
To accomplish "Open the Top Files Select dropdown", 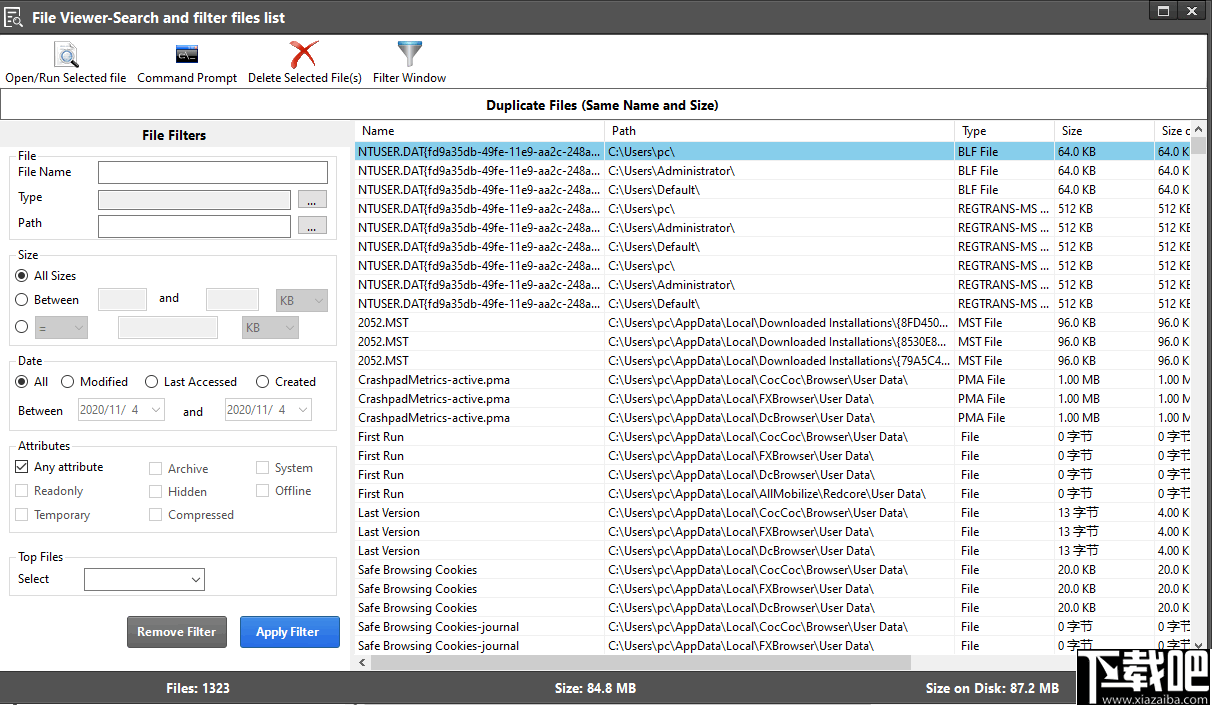I will (x=144, y=579).
